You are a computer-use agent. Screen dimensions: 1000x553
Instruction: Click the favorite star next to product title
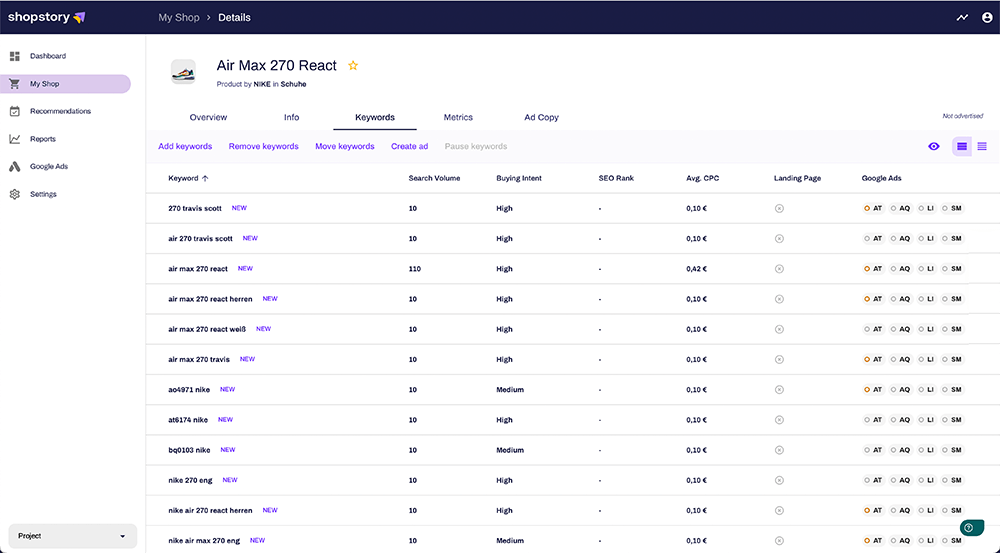[x=353, y=66]
